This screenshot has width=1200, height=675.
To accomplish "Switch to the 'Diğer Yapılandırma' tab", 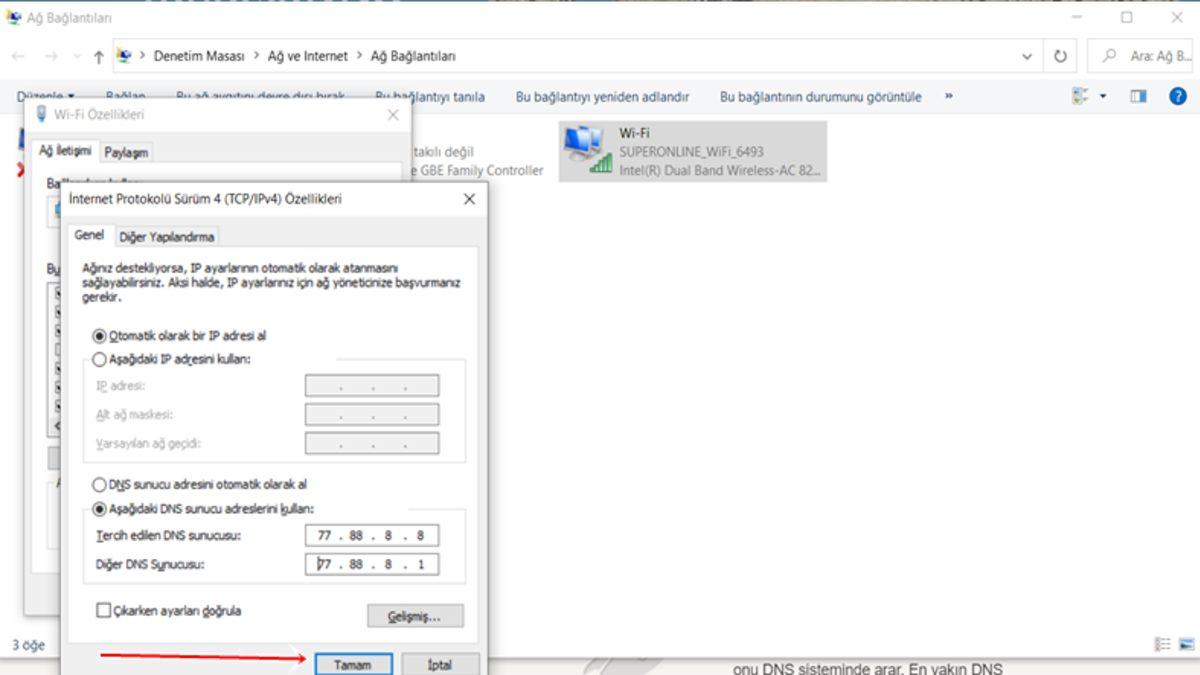I will 167,237.
